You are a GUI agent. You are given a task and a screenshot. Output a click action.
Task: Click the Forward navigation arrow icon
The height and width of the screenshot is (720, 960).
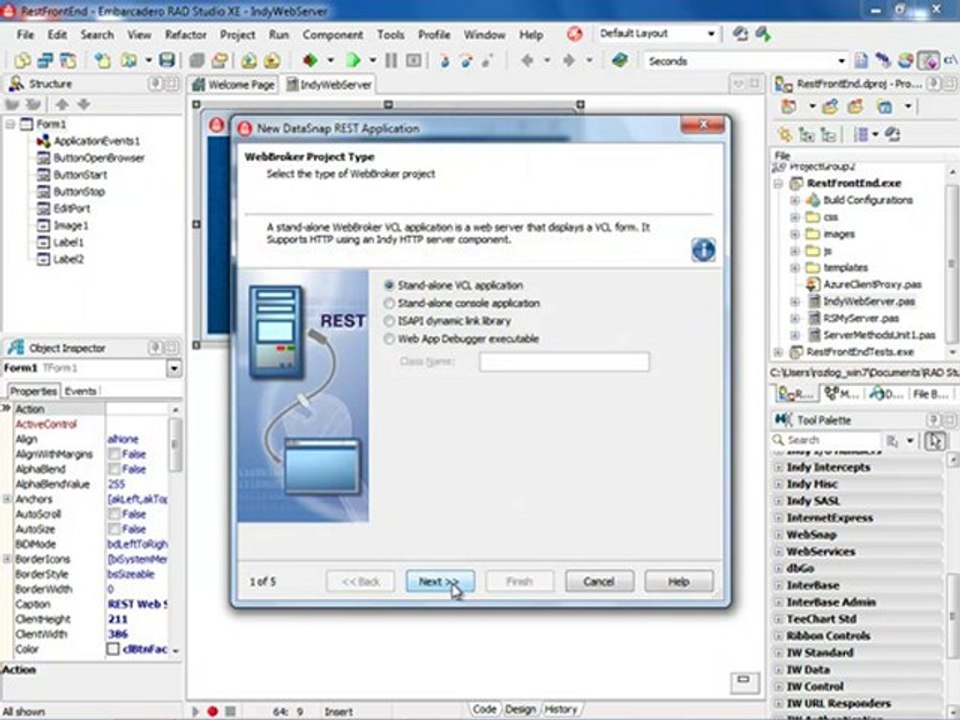(569, 60)
